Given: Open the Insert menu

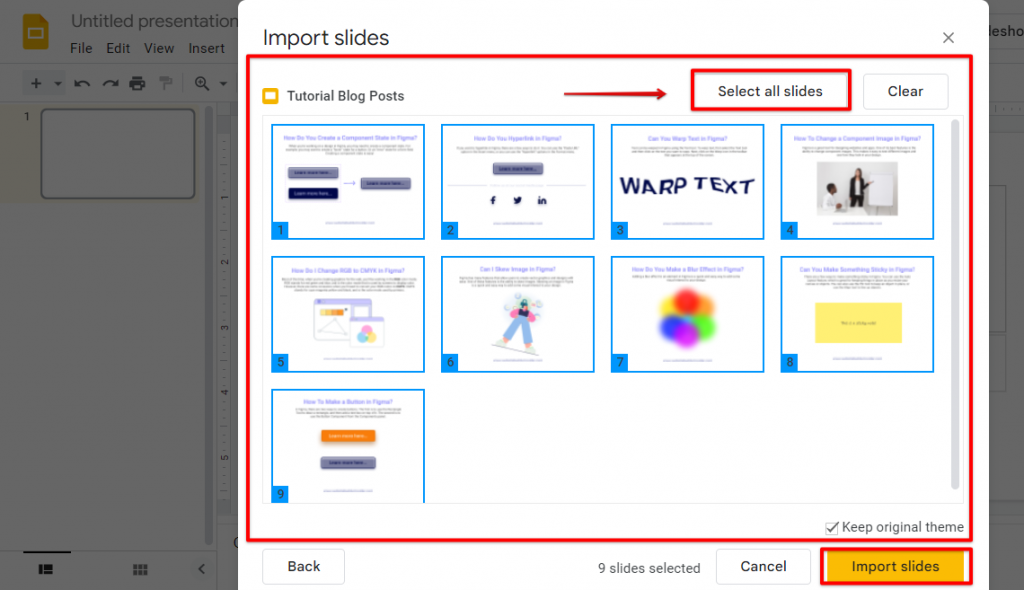Looking at the screenshot, I should pos(207,47).
